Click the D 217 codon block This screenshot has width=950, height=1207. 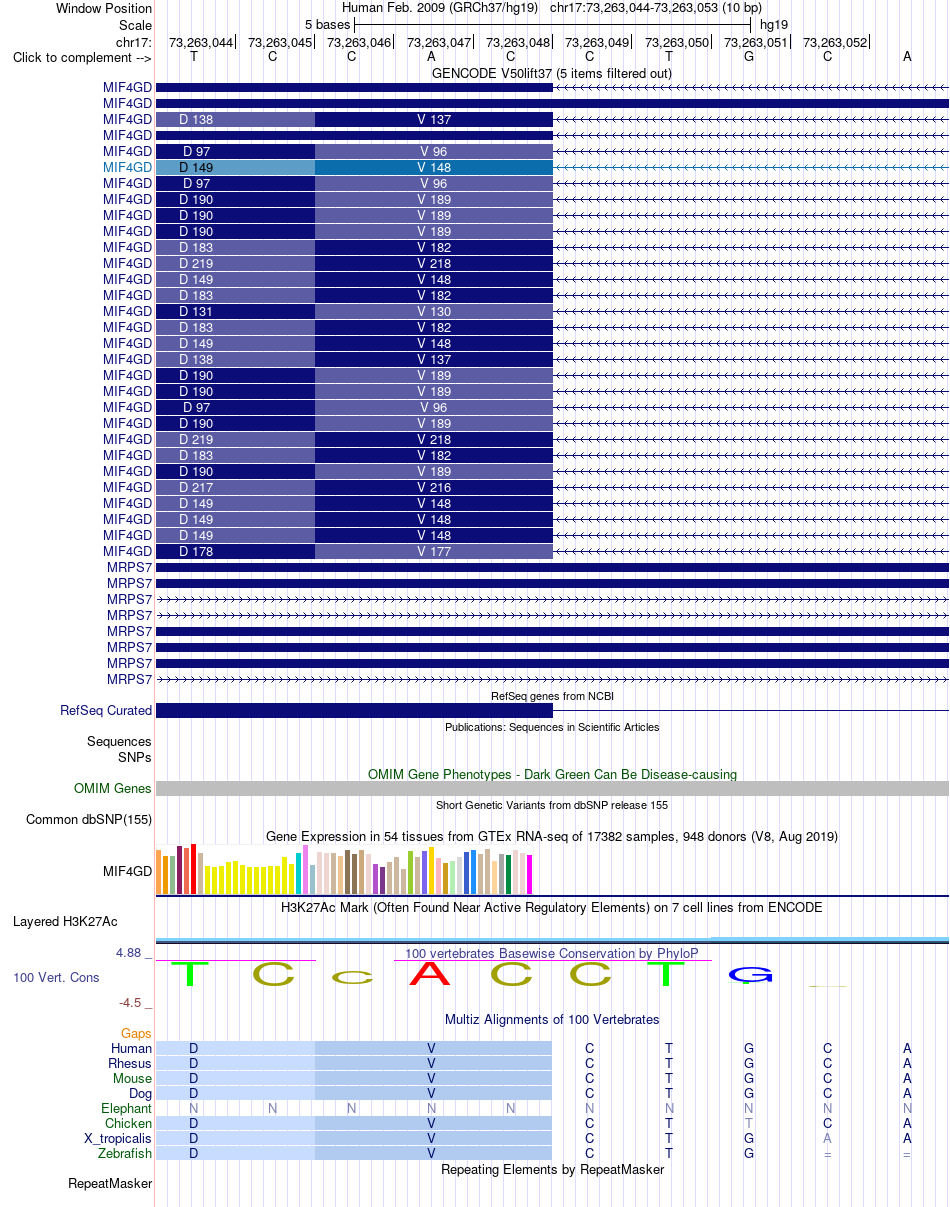[x=235, y=487]
